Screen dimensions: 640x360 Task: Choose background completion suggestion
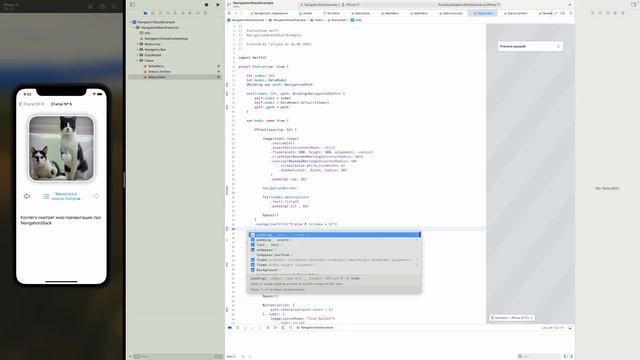pyautogui.click(x=334, y=270)
